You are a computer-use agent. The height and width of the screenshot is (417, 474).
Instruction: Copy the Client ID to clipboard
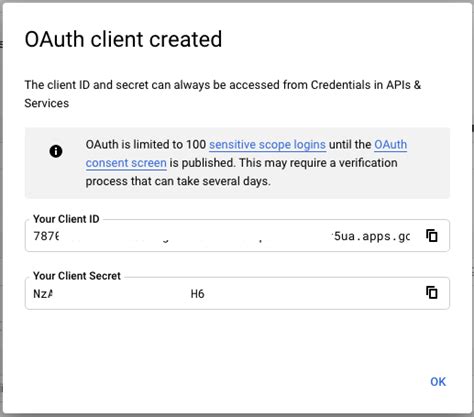432,236
